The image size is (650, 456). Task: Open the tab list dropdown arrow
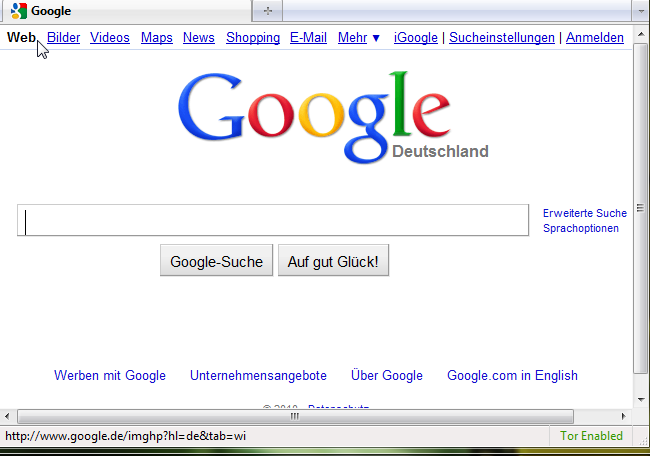click(641, 11)
